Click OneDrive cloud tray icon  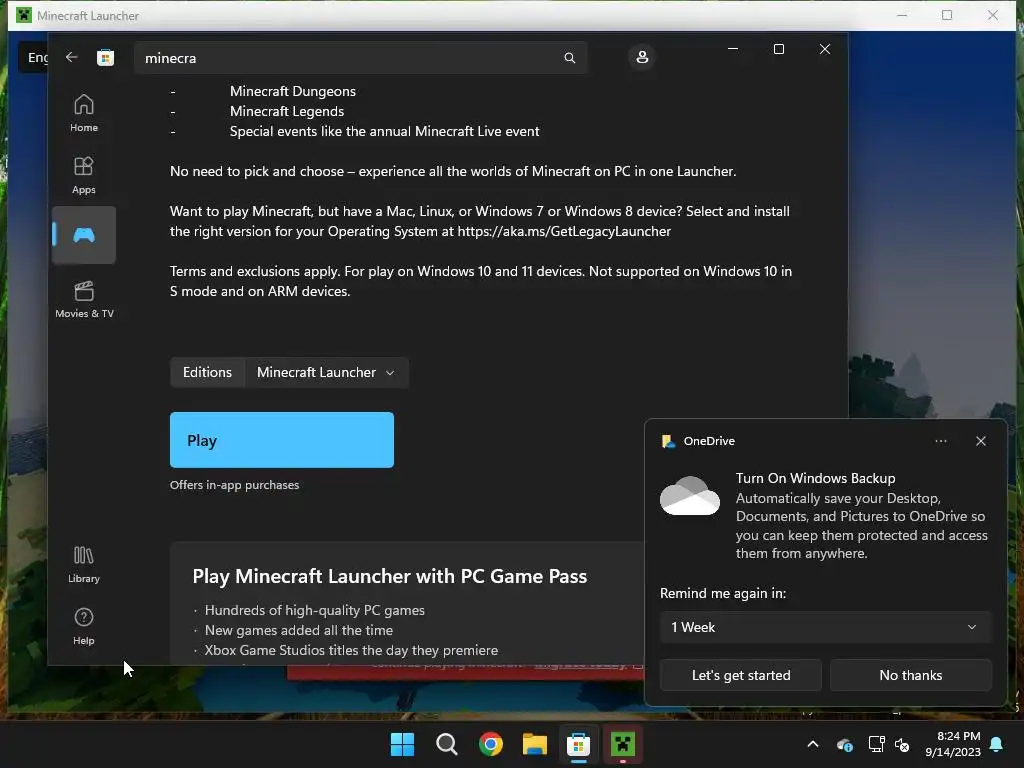pyautogui.click(x=844, y=744)
